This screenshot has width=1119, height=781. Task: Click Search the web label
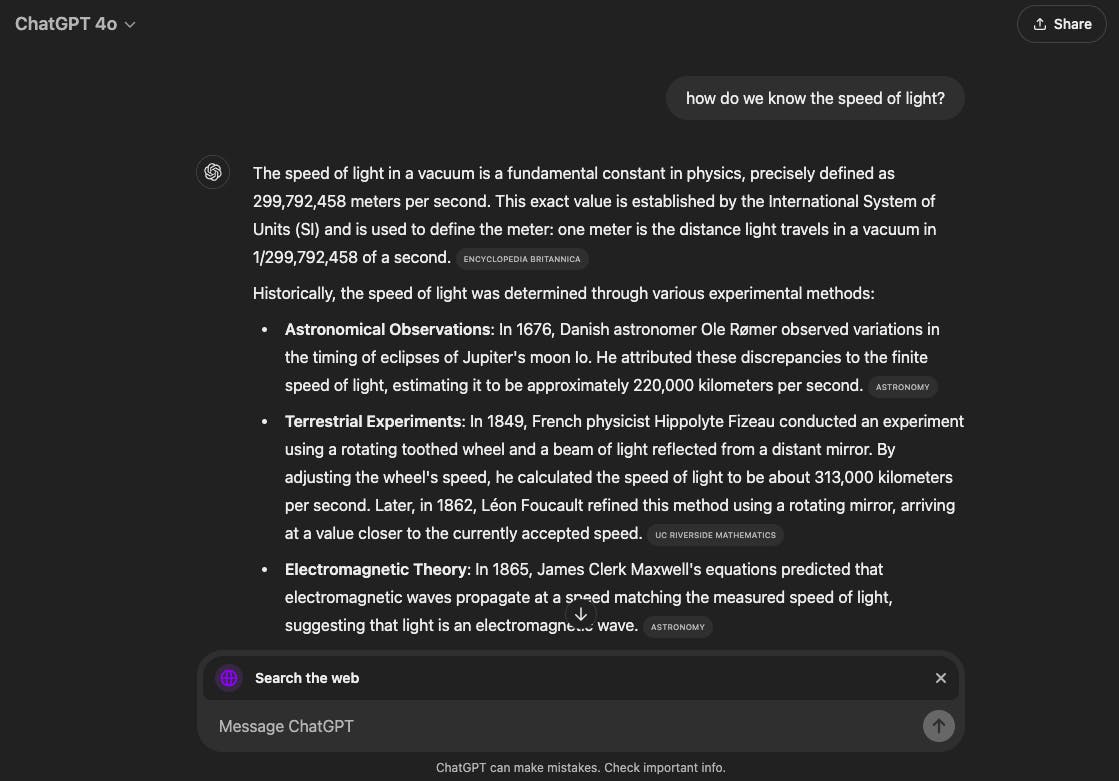[x=306, y=678]
